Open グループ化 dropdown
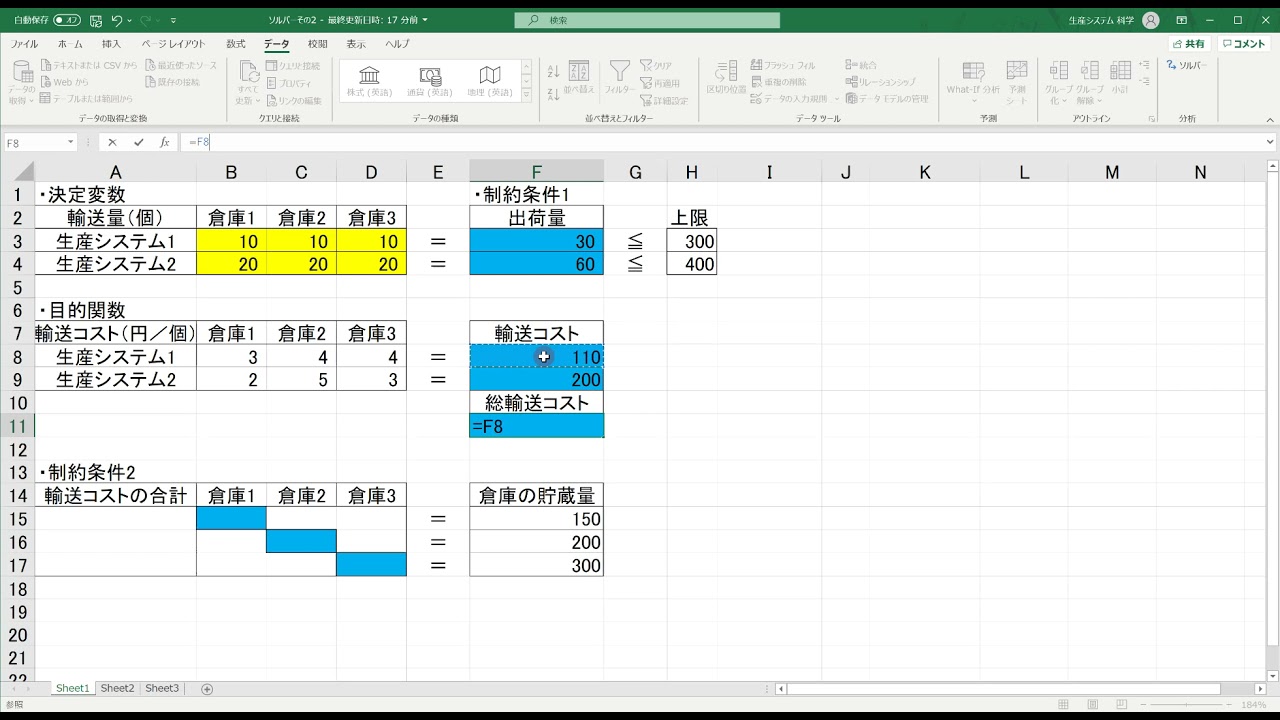The width and height of the screenshot is (1280, 720). coord(1059,81)
